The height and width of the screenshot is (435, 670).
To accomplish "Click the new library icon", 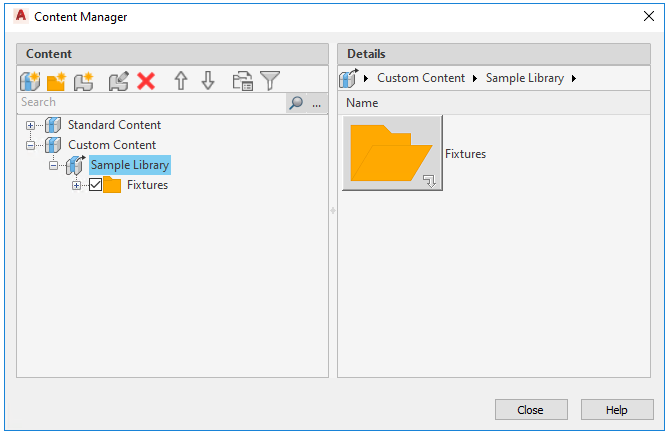I will coord(30,81).
